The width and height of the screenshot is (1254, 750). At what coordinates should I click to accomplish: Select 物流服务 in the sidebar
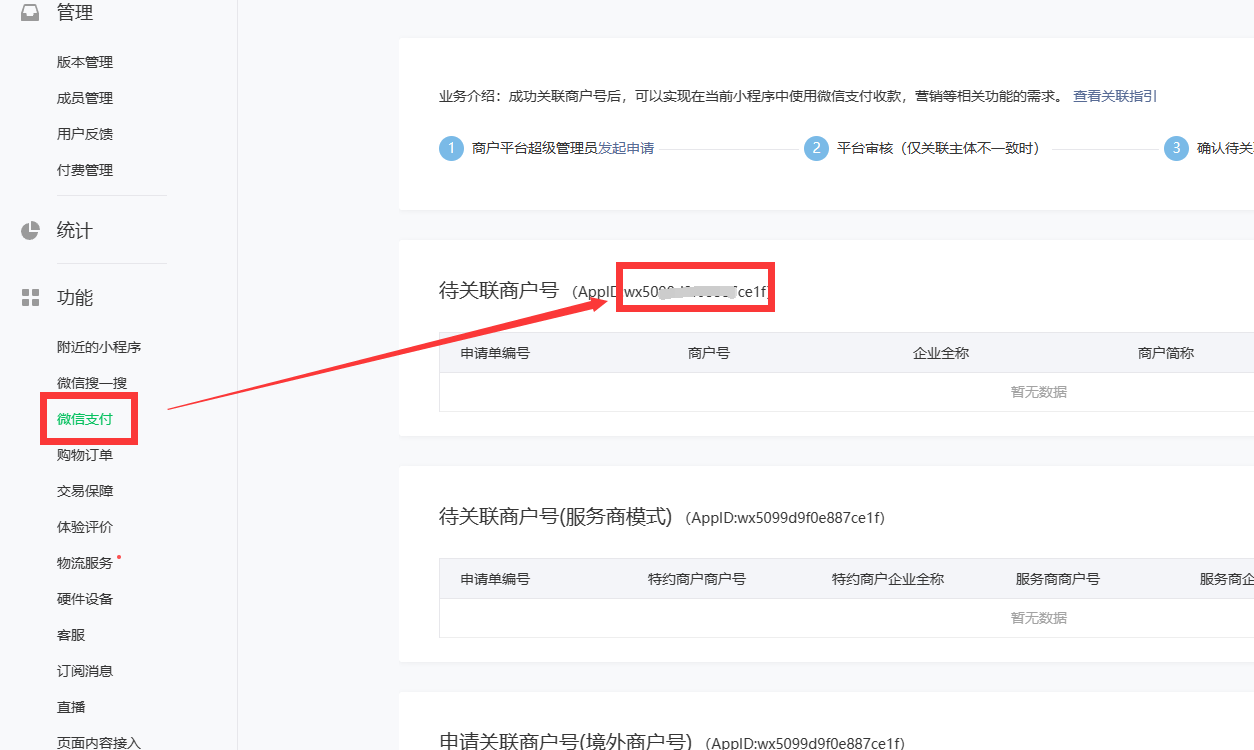pyautogui.click(x=85, y=563)
